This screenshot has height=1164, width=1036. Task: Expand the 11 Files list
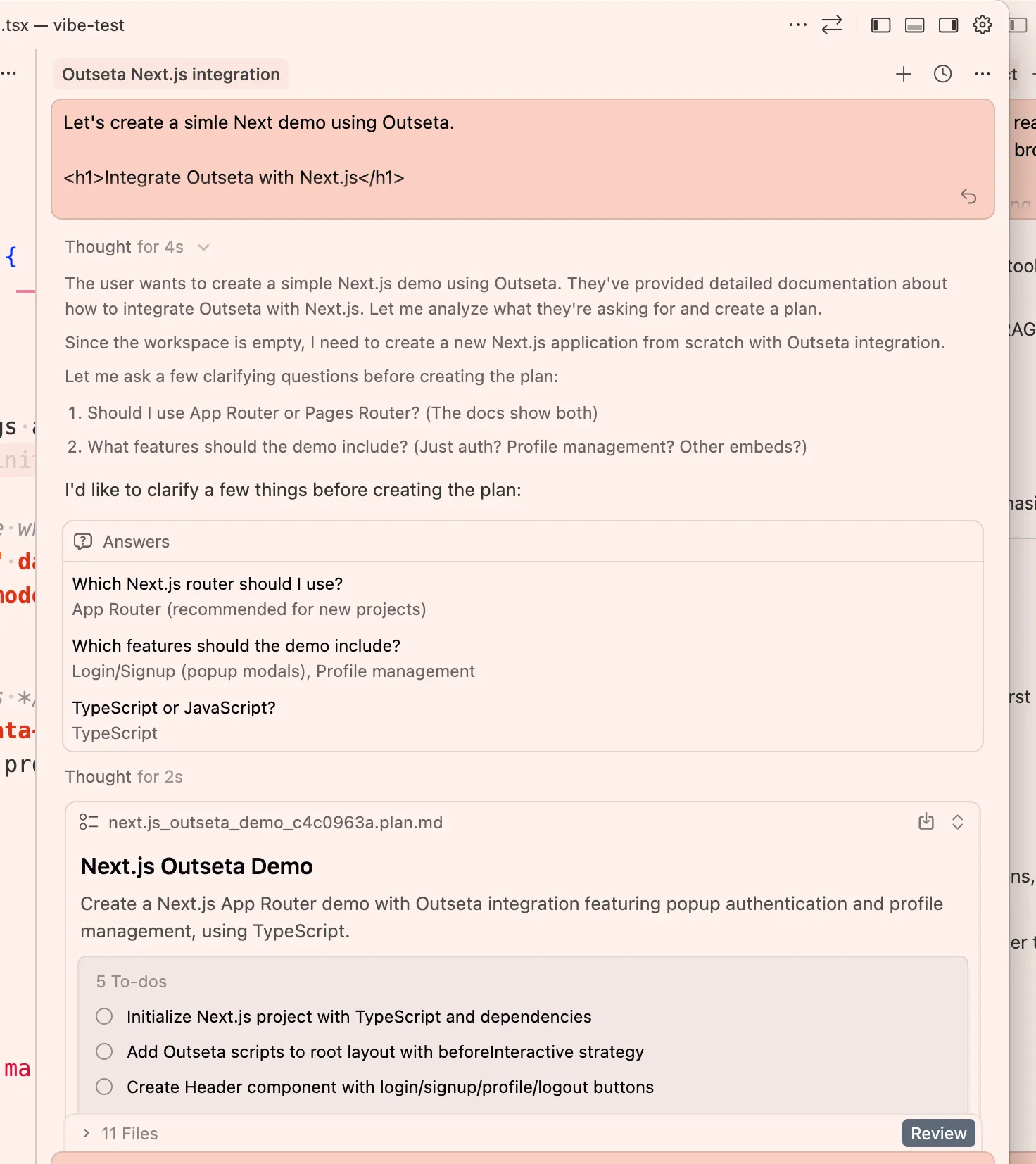pos(86,1133)
